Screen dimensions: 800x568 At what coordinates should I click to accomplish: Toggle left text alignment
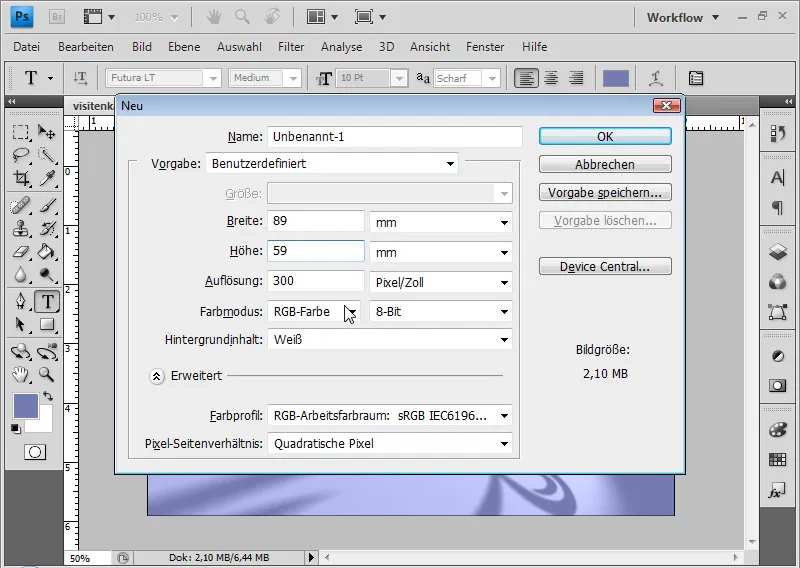(x=526, y=78)
